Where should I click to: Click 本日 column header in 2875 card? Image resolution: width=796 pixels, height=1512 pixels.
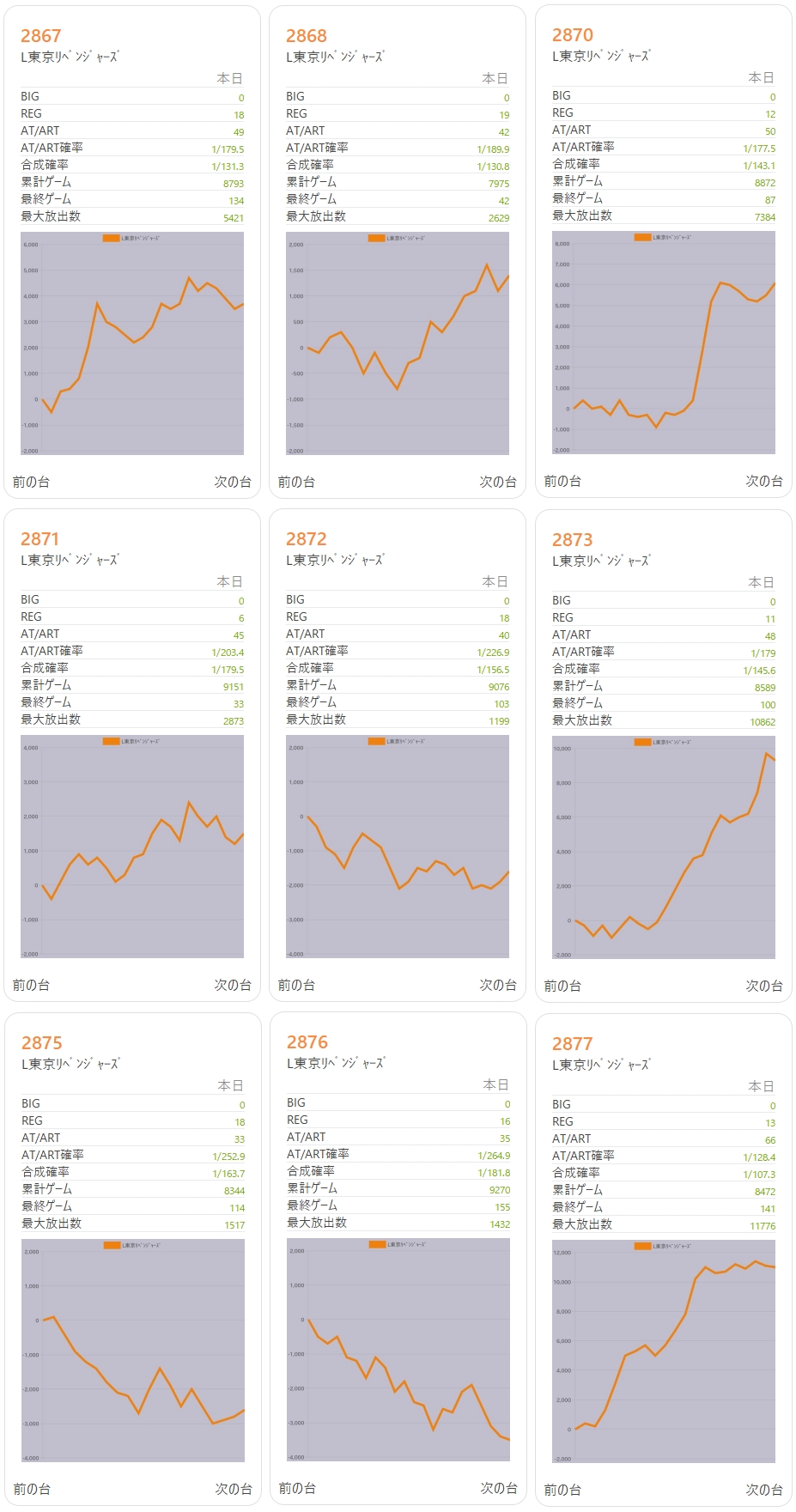[x=230, y=1085]
